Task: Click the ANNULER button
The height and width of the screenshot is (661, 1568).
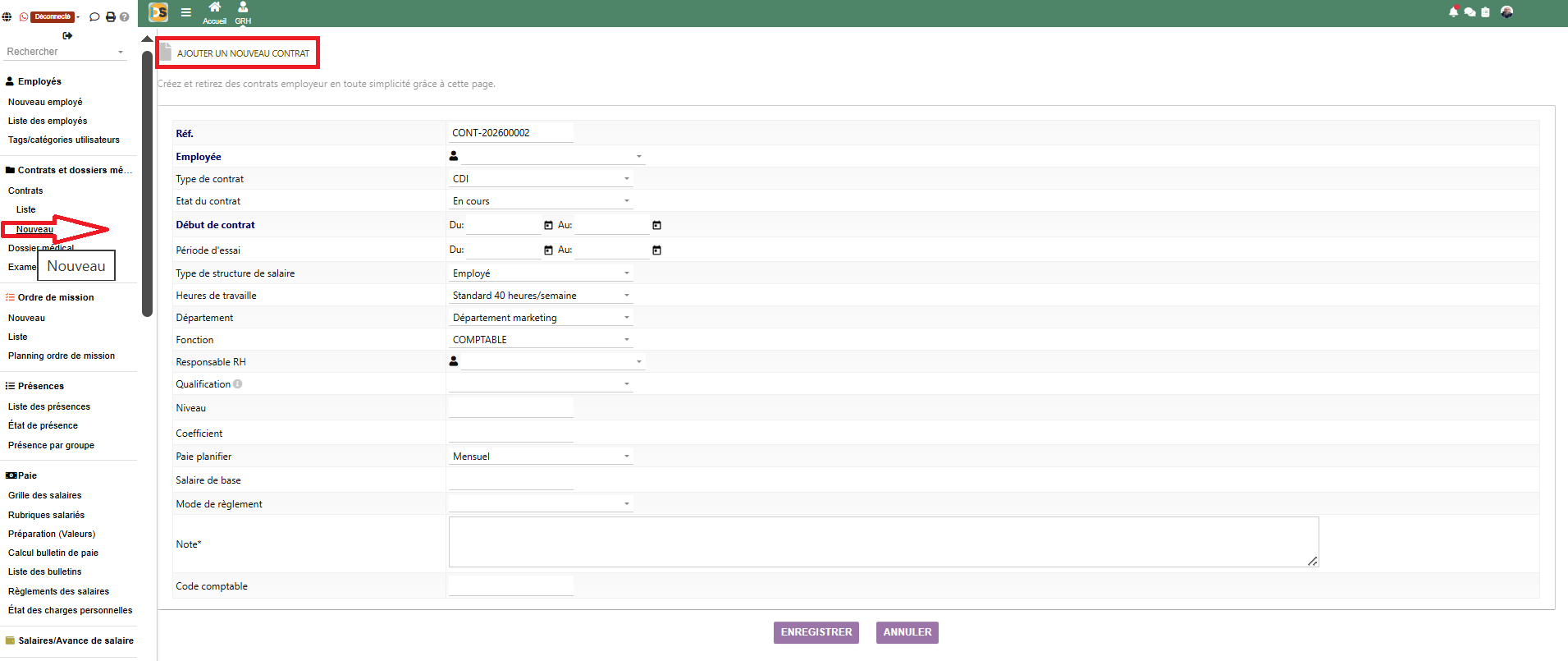Action: click(907, 632)
